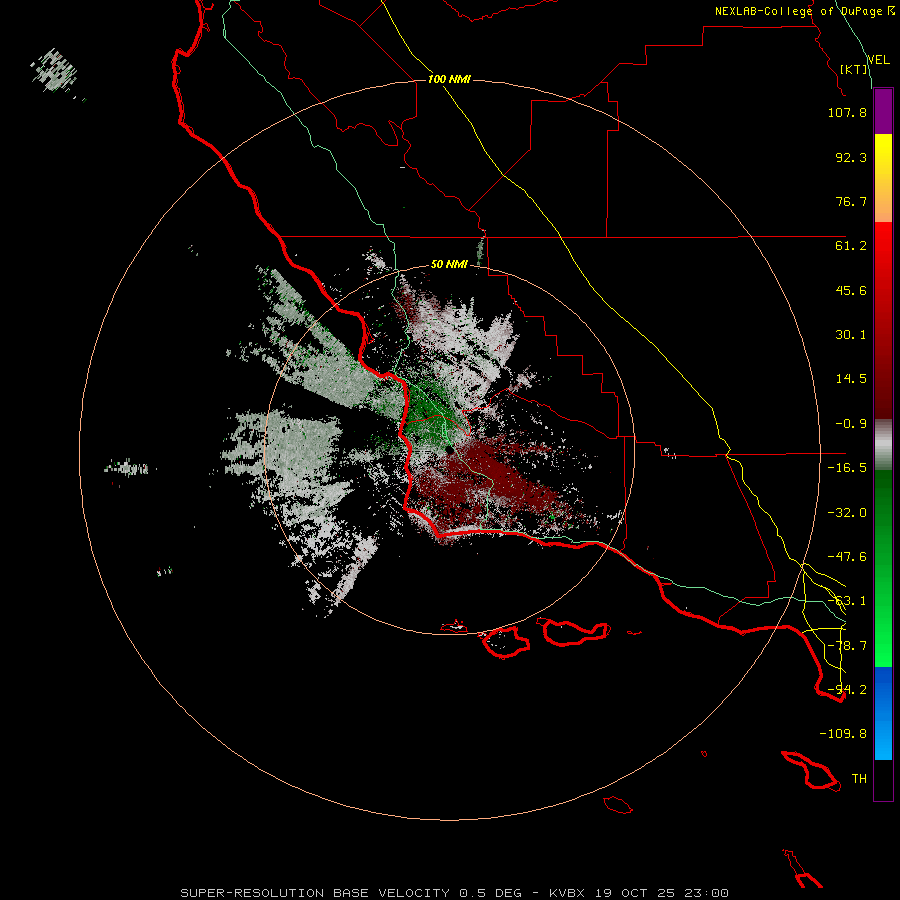This screenshot has width=900, height=900.
Task: Select the 92.3 scale value
Action: pos(851,157)
